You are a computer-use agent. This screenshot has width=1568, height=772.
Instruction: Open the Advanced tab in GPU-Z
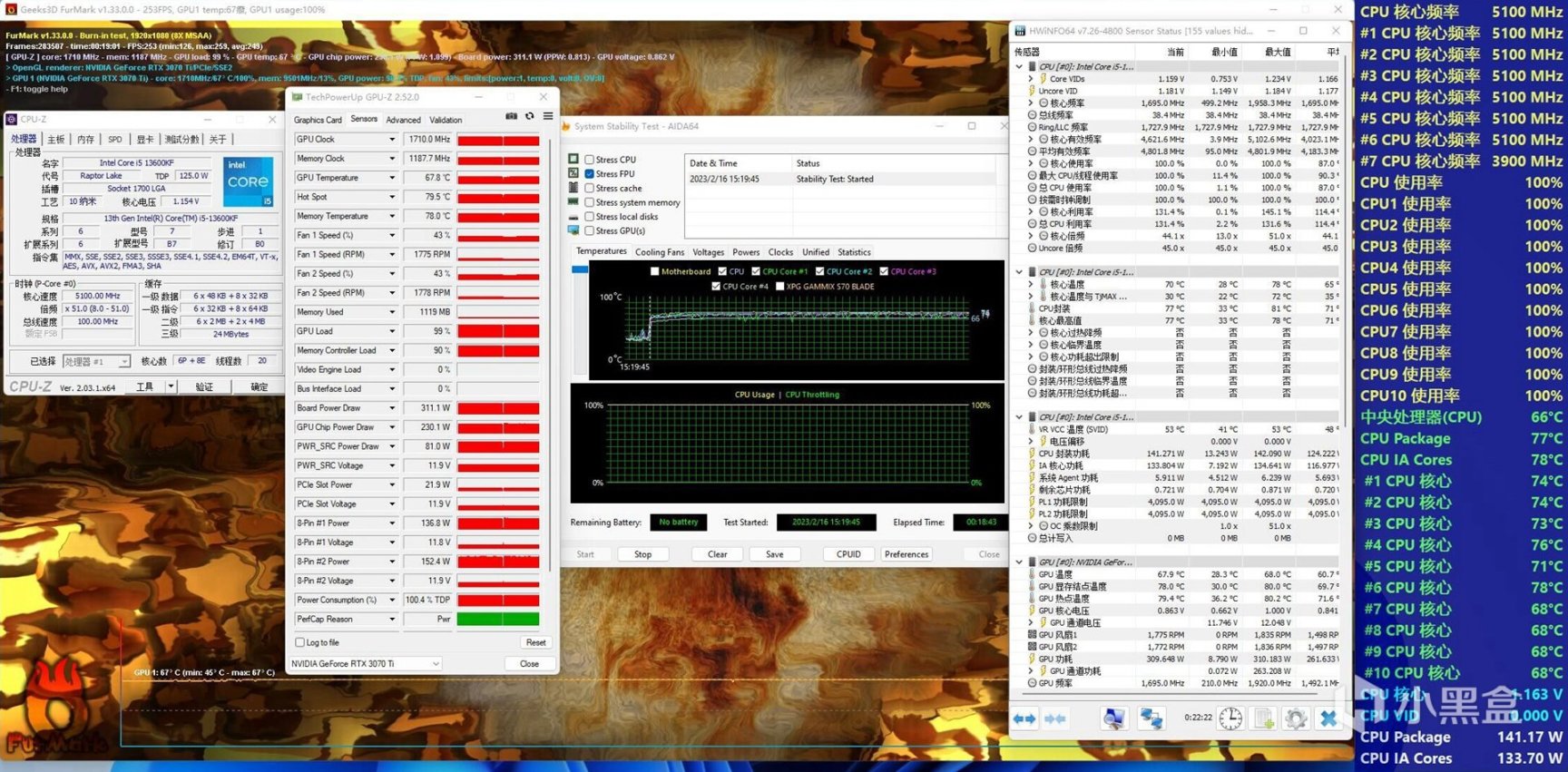pos(403,120)
